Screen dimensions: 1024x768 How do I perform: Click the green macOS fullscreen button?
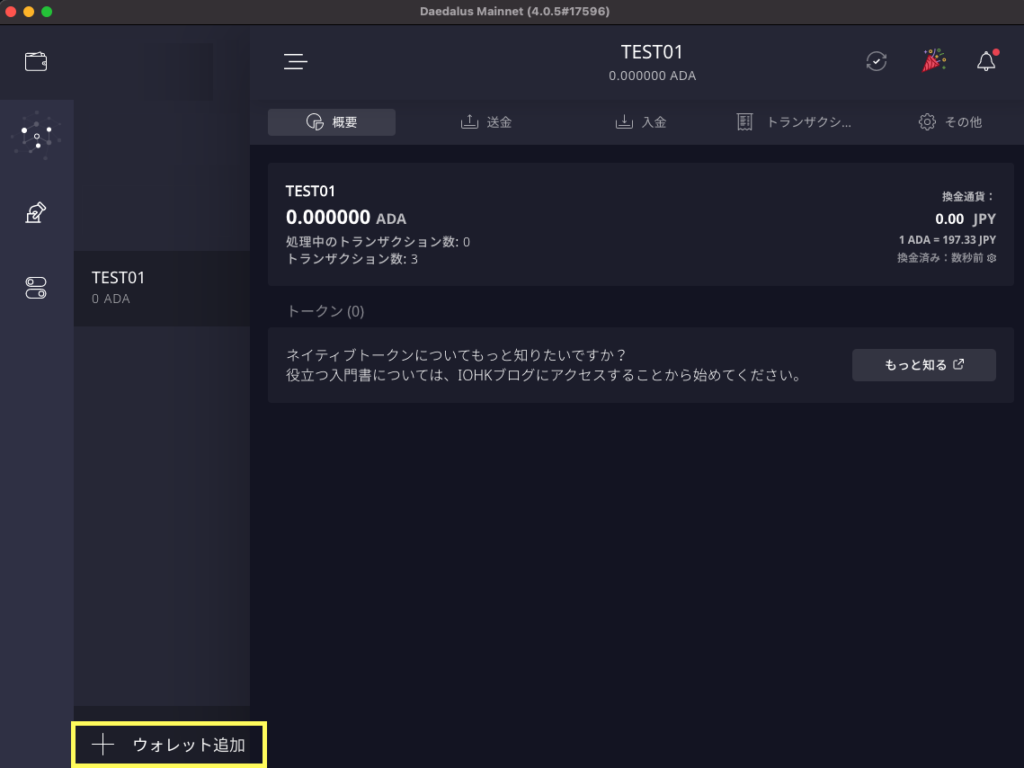point(46,11)
